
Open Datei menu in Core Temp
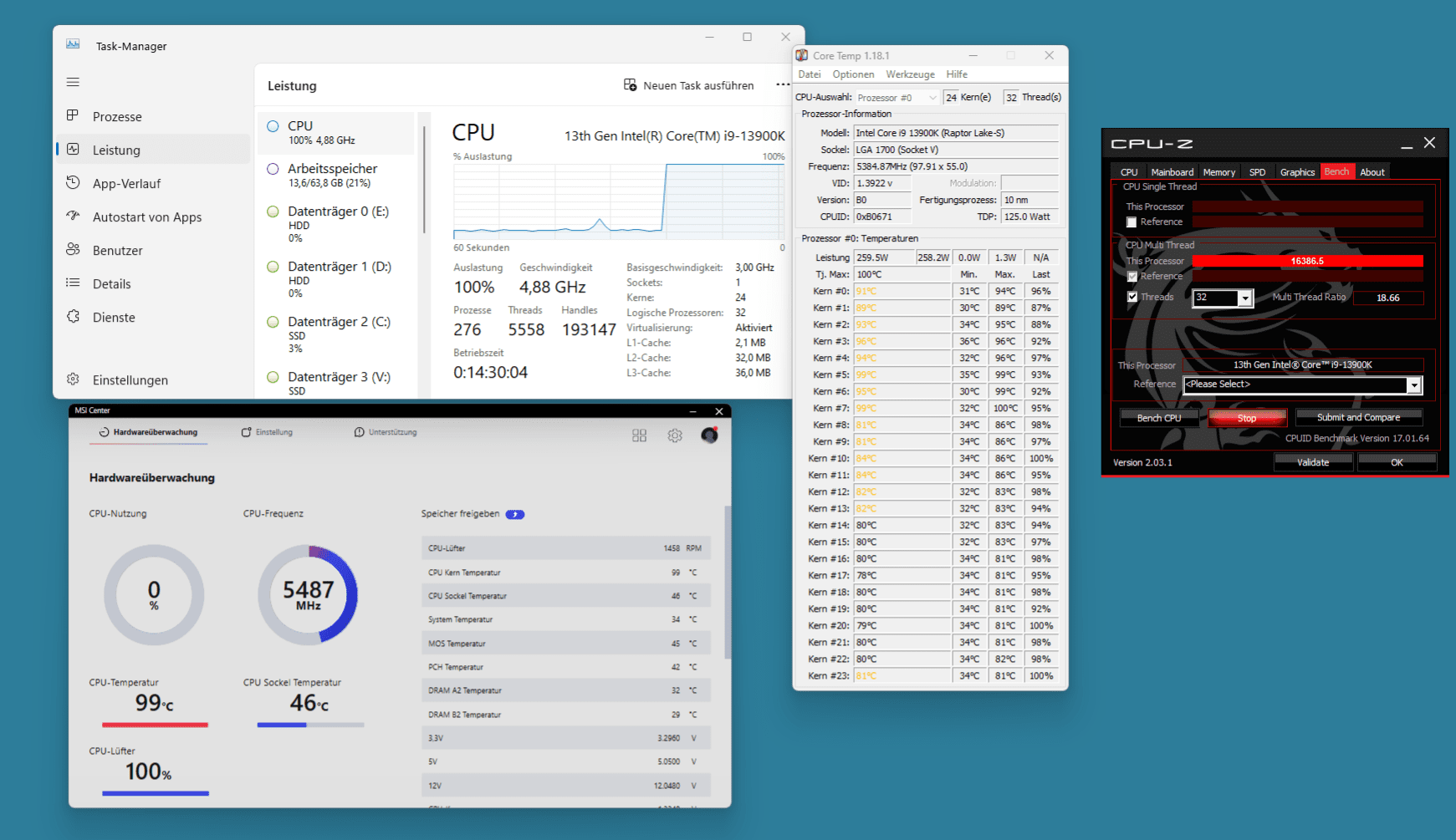[810, 74]
